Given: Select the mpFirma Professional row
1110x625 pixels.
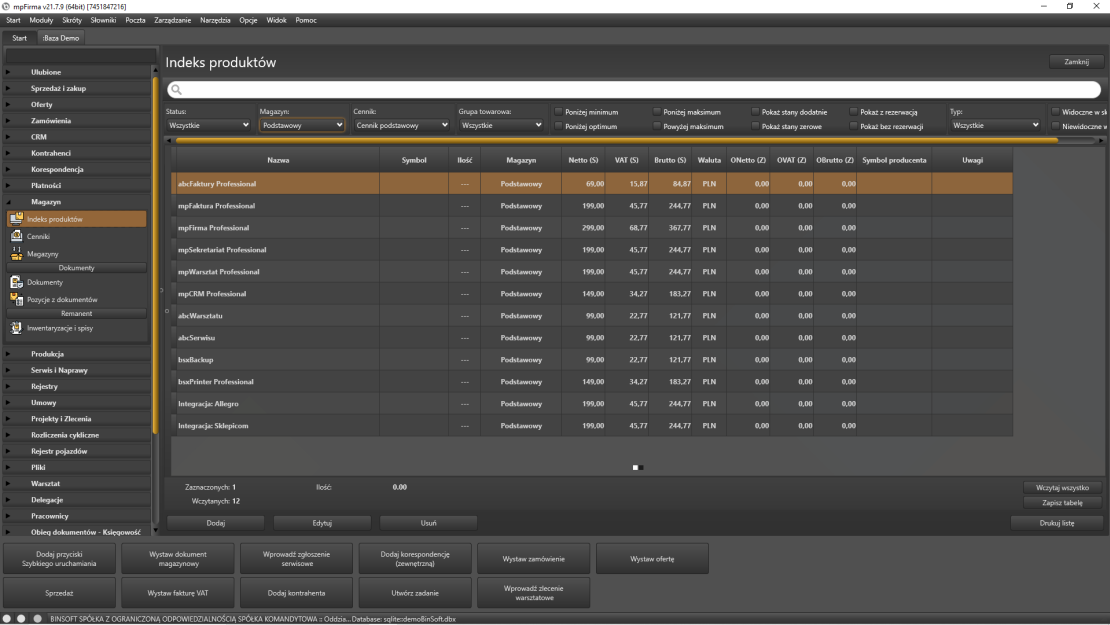Looking at the screenshot, I should tap(592, 228).
